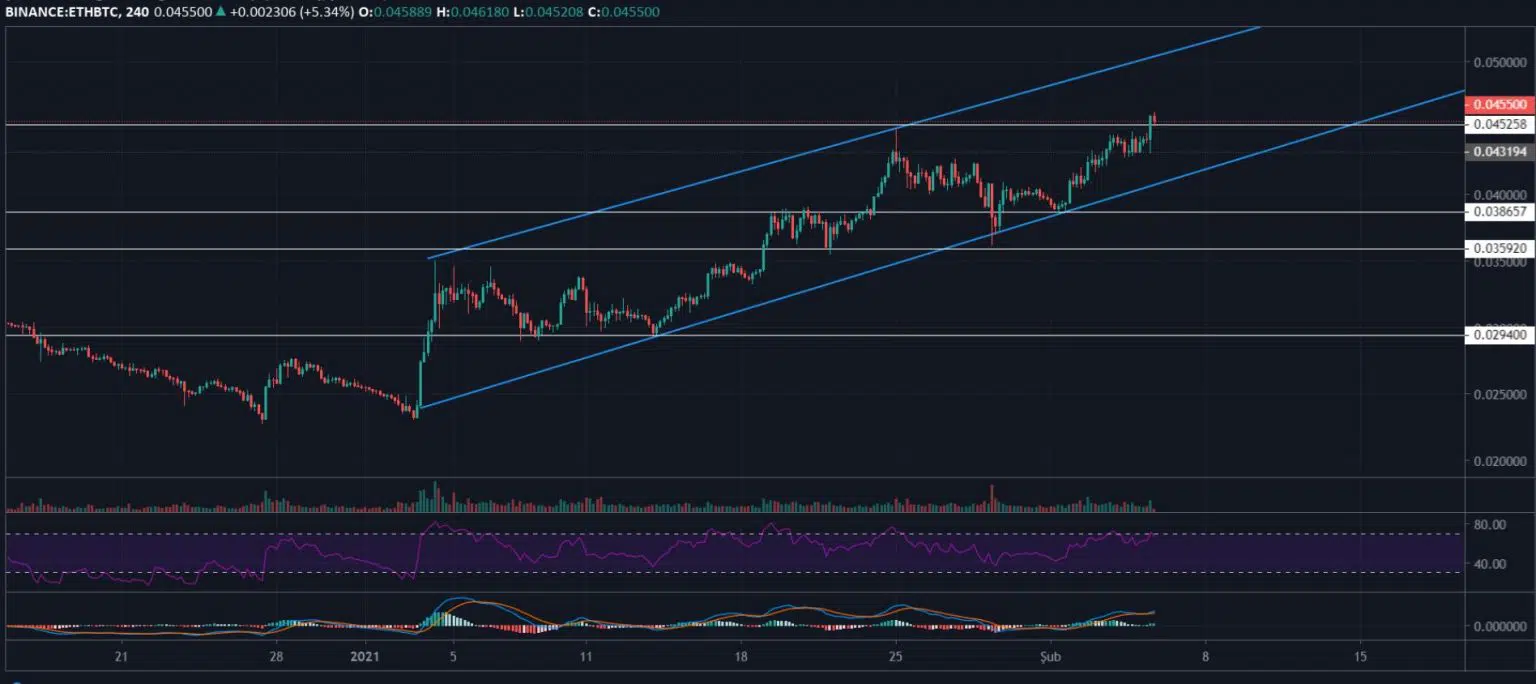Click the 18 date label on time axis
The height and width of the screenshot is (684, 1536).
click(741, 657)
